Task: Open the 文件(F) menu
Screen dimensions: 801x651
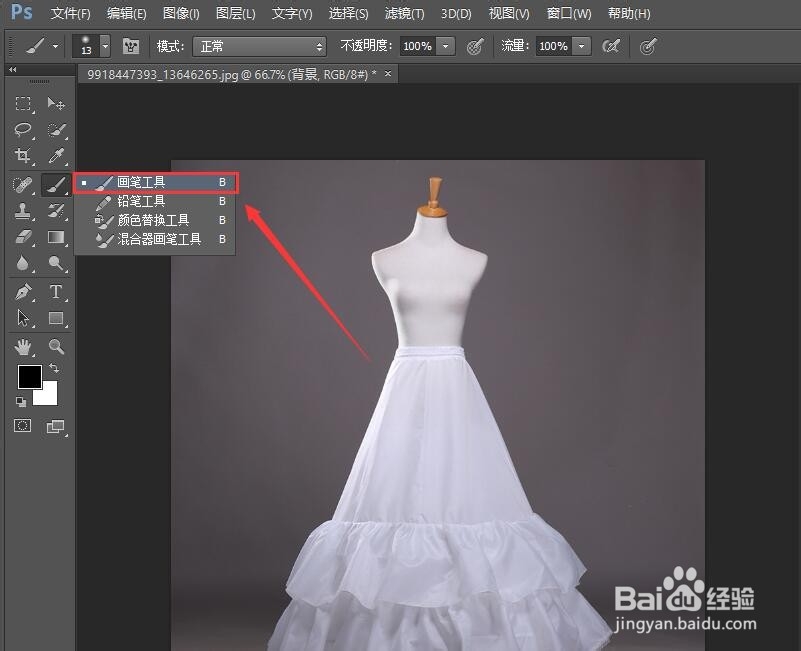Action: pyautogui.click(x=70, y=13)
